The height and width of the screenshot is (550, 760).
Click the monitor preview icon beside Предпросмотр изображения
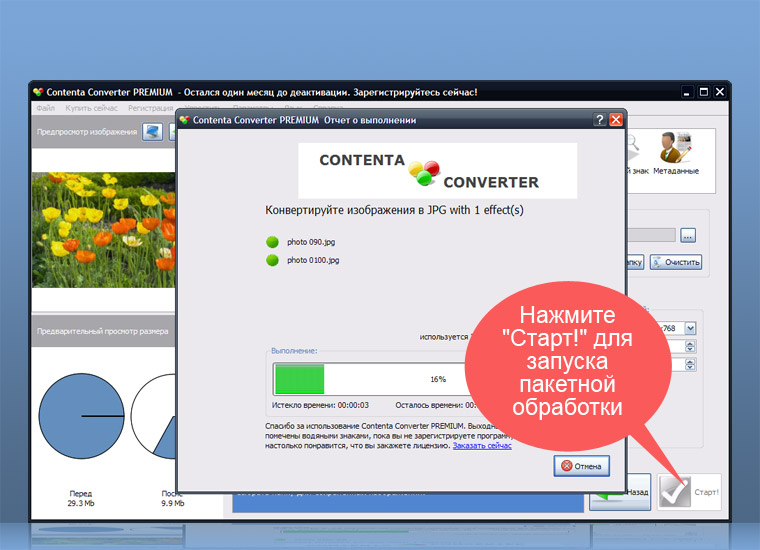pos(152,132)
